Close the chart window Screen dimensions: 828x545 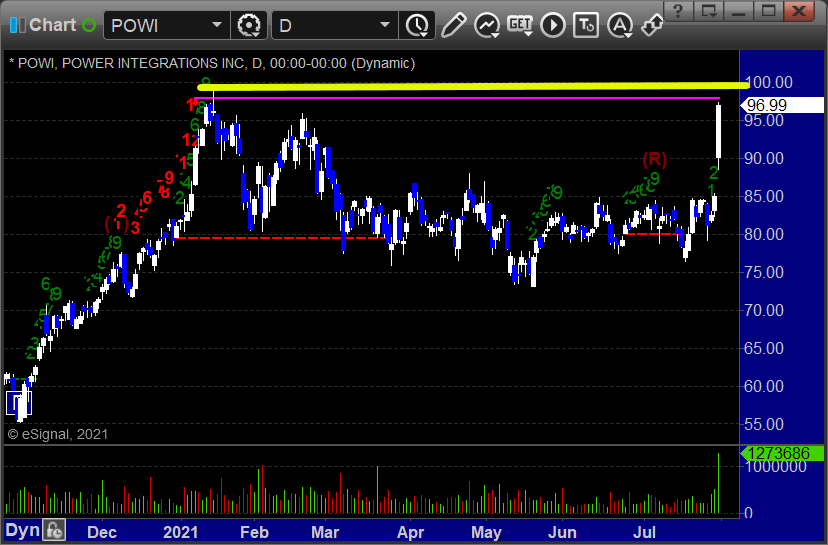pyautogui.click(x=798, y=11)
